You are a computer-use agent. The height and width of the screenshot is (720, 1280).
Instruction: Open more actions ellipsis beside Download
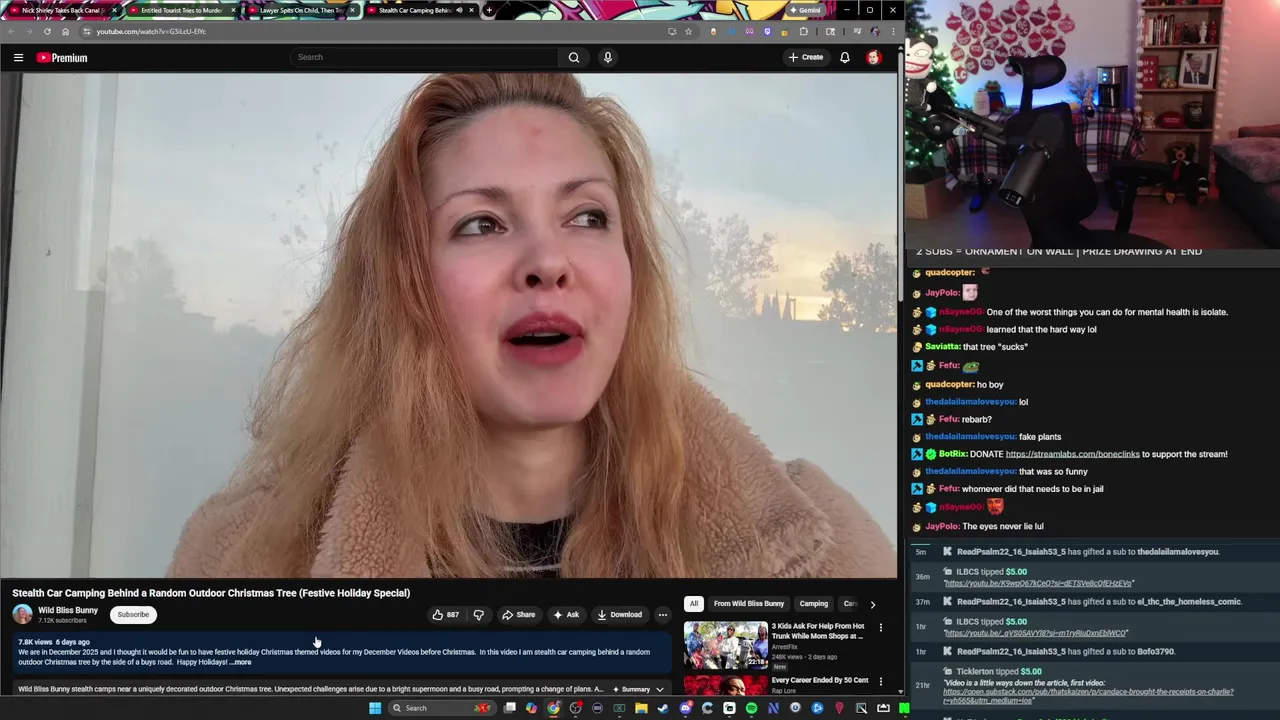[662, 615]
